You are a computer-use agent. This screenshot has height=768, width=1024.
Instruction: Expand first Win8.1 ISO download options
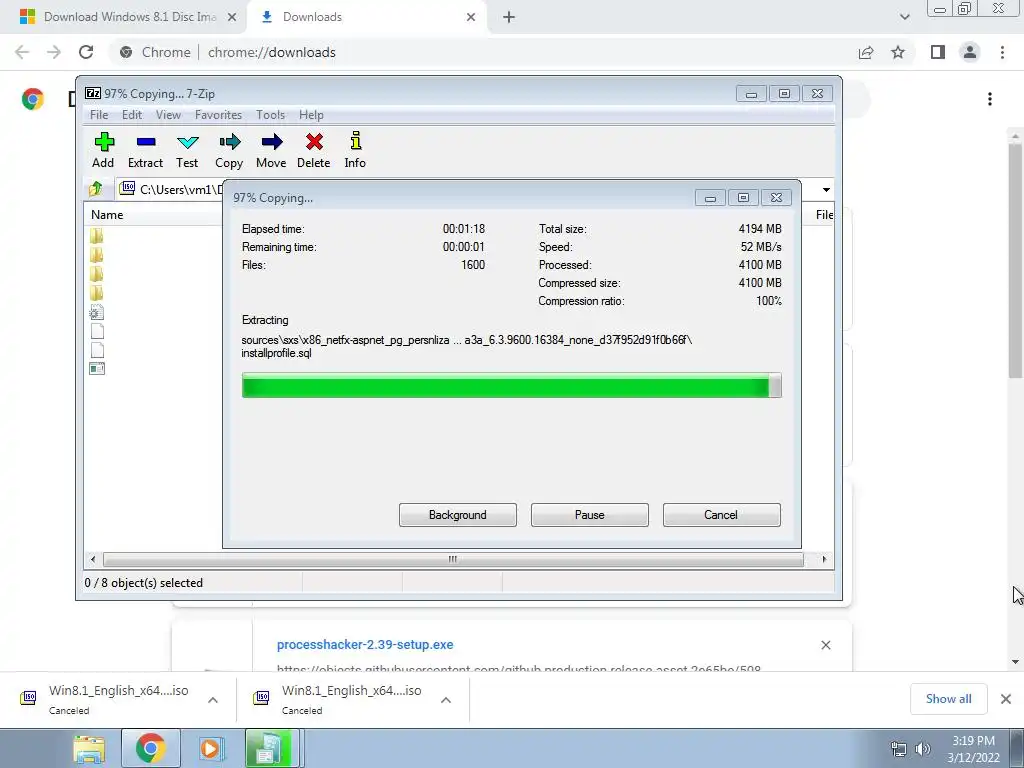[x=213, y=699]
